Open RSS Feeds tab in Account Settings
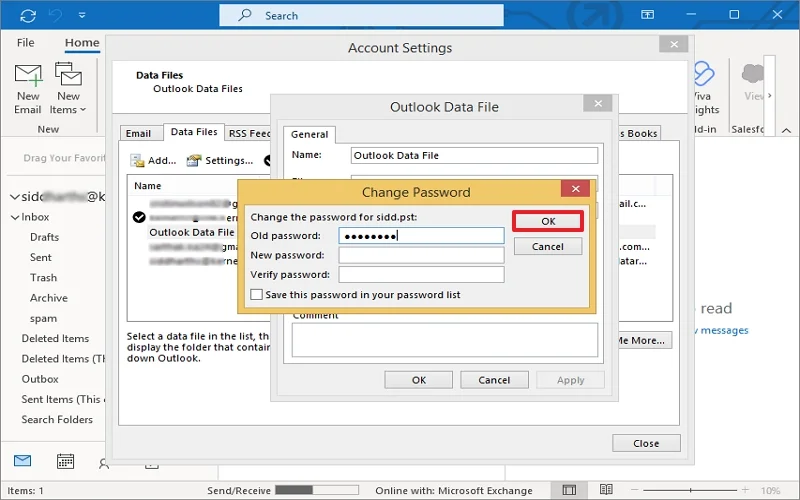The width and height of the screenshot is (800, 500). tap(249, 134)
